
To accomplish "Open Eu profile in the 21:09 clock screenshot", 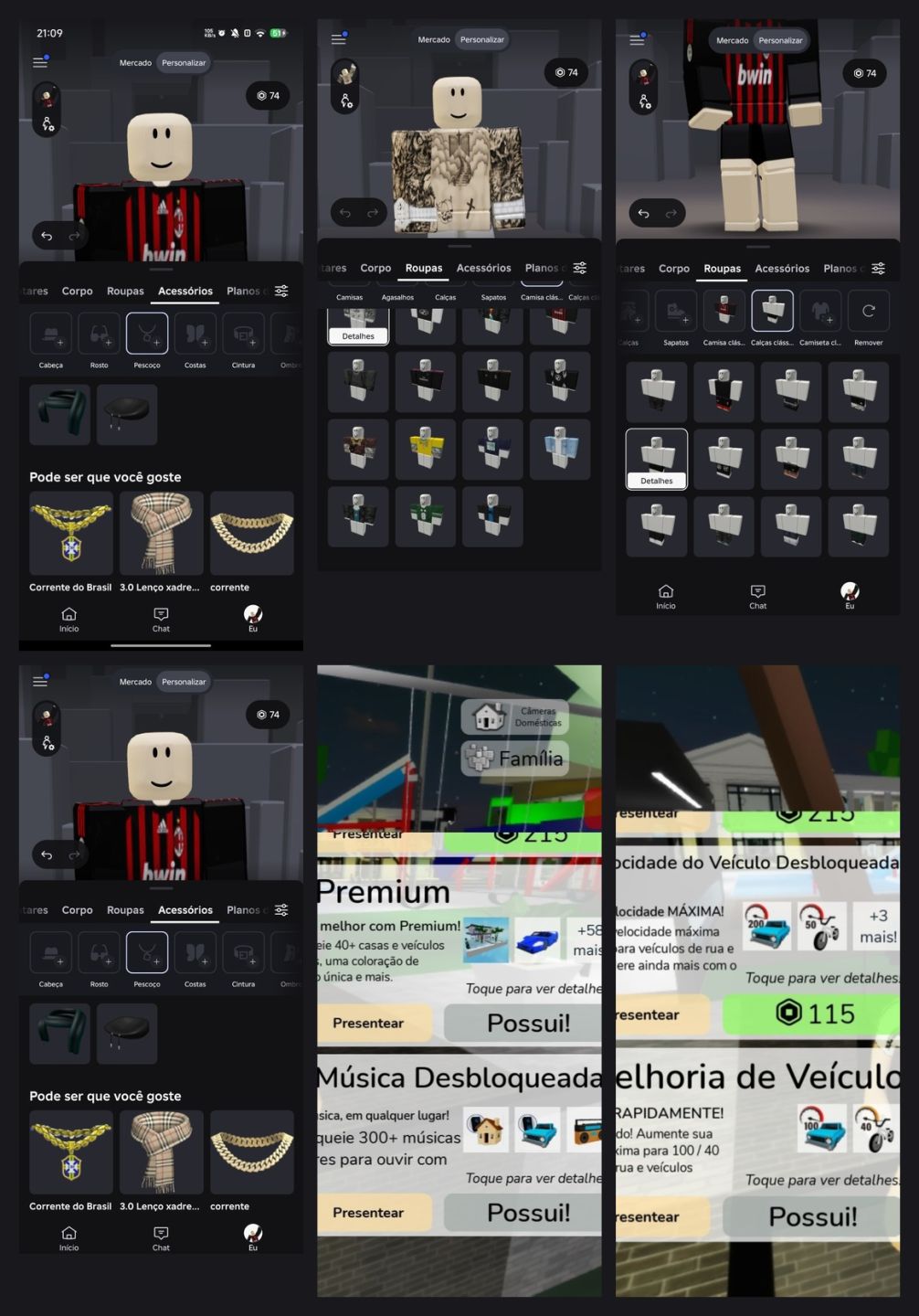I will point(253,619).
